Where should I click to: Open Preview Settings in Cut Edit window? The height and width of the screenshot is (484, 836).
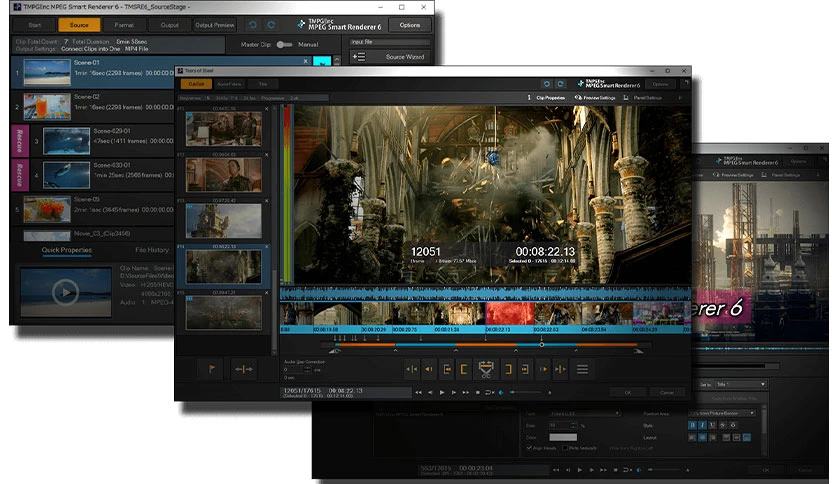pos(595,98)
